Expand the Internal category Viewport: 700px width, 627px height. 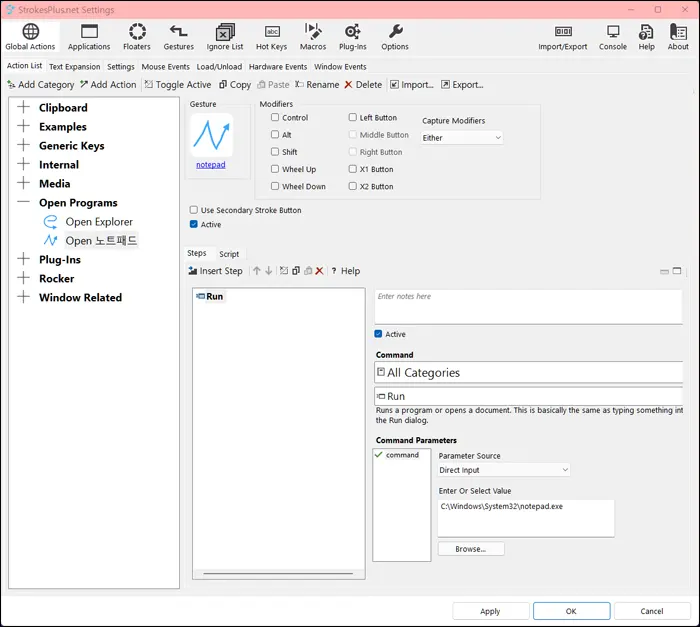pos(23,164)
